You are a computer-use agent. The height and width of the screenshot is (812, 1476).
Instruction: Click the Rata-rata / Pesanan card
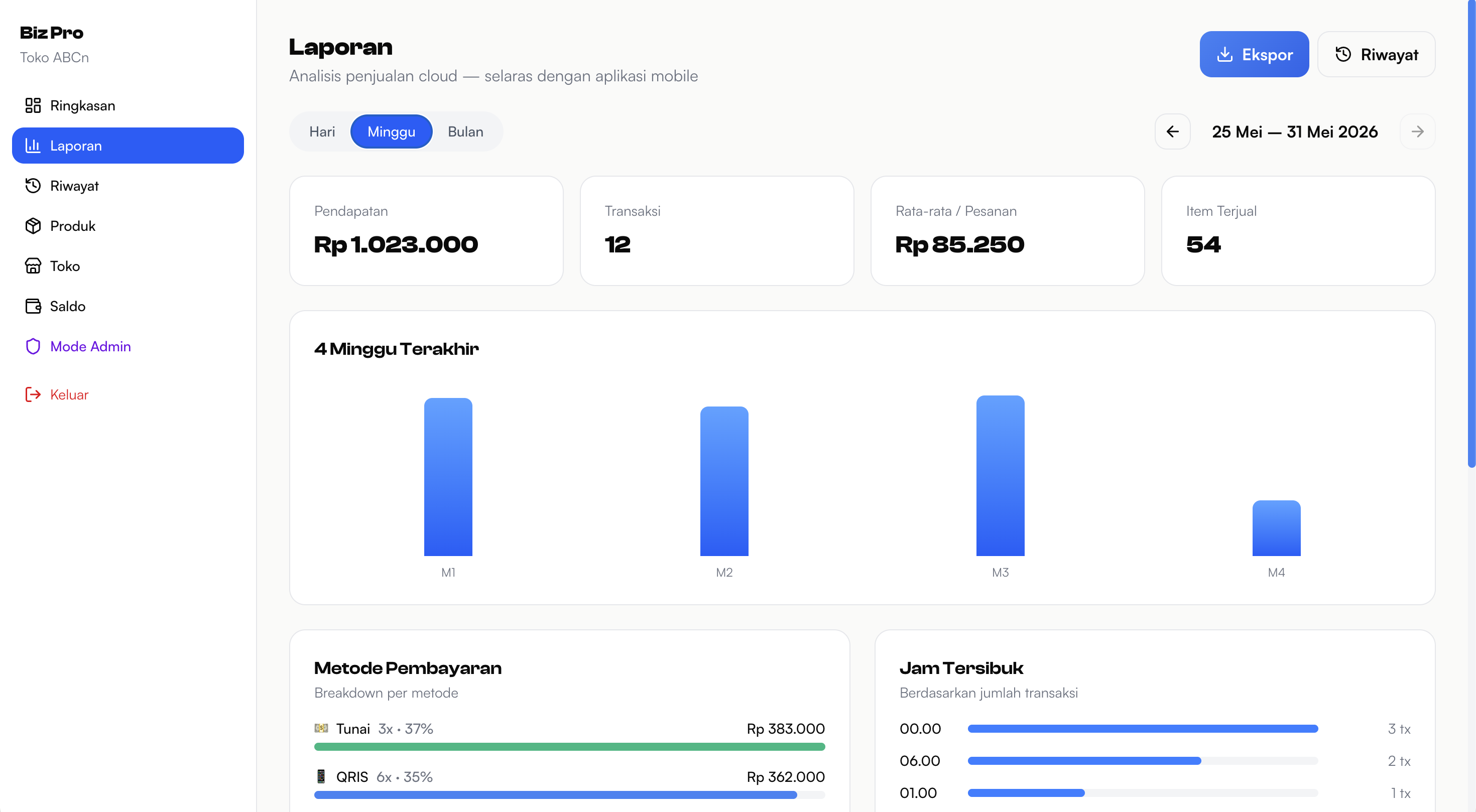click(x=1007, y=231)
